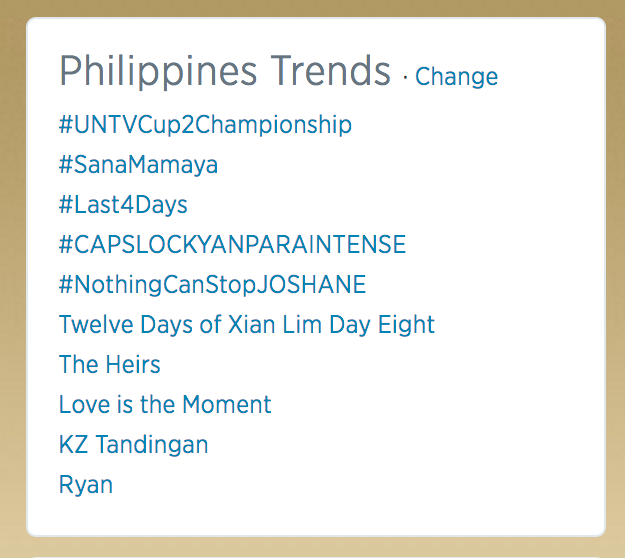Select The Heirs trending topic

coord(110,365)
